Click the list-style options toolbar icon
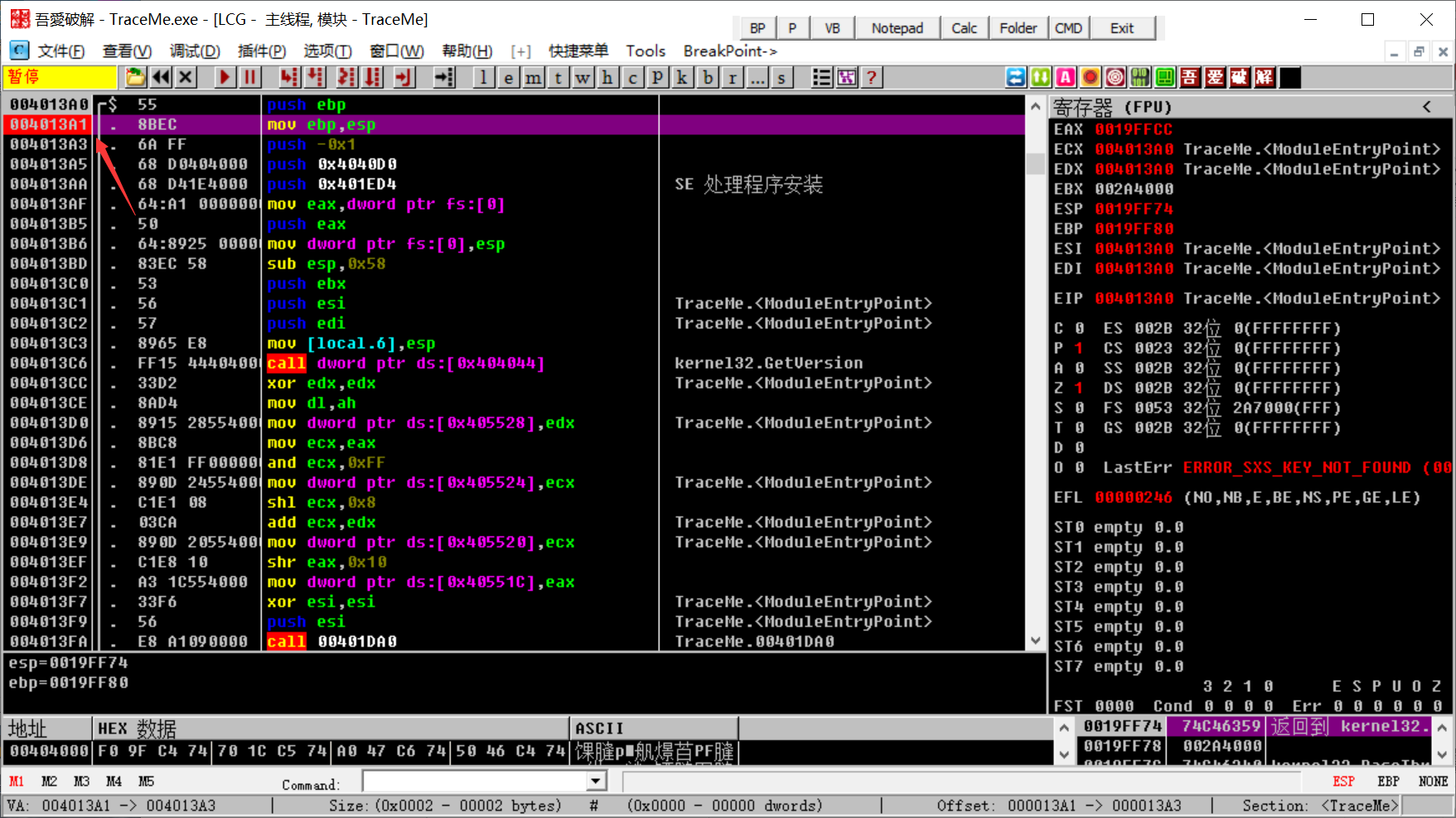The width and height of the screenshot is (1456, 818). point(821,78)
